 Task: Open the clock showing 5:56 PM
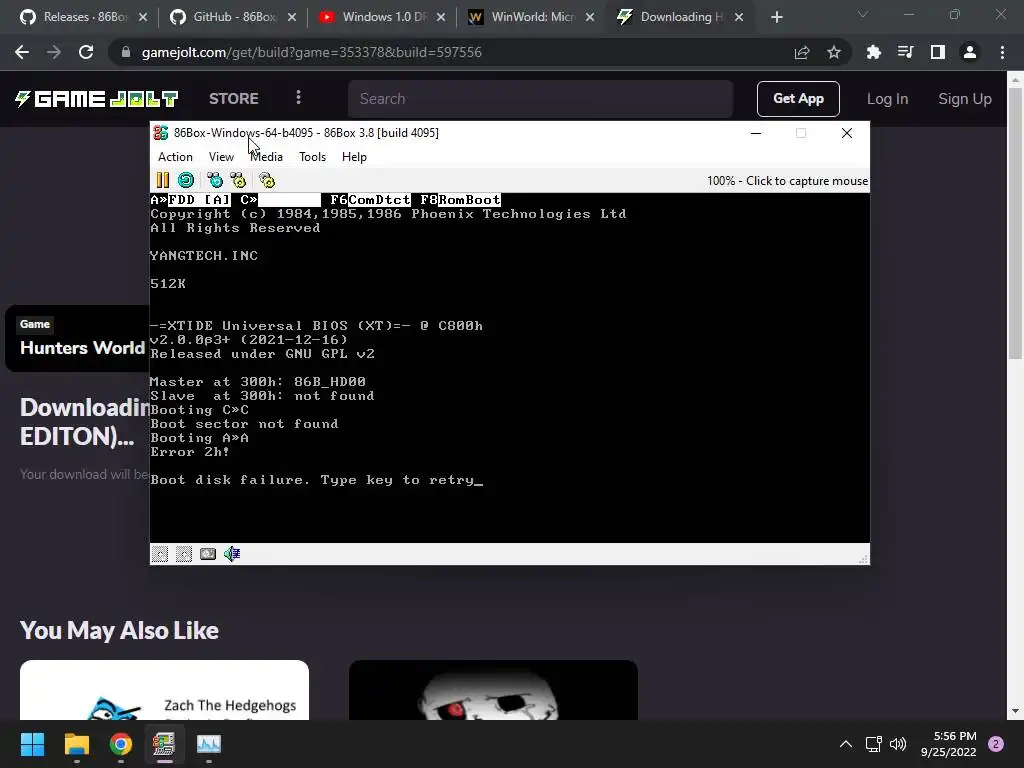(949, 744)
